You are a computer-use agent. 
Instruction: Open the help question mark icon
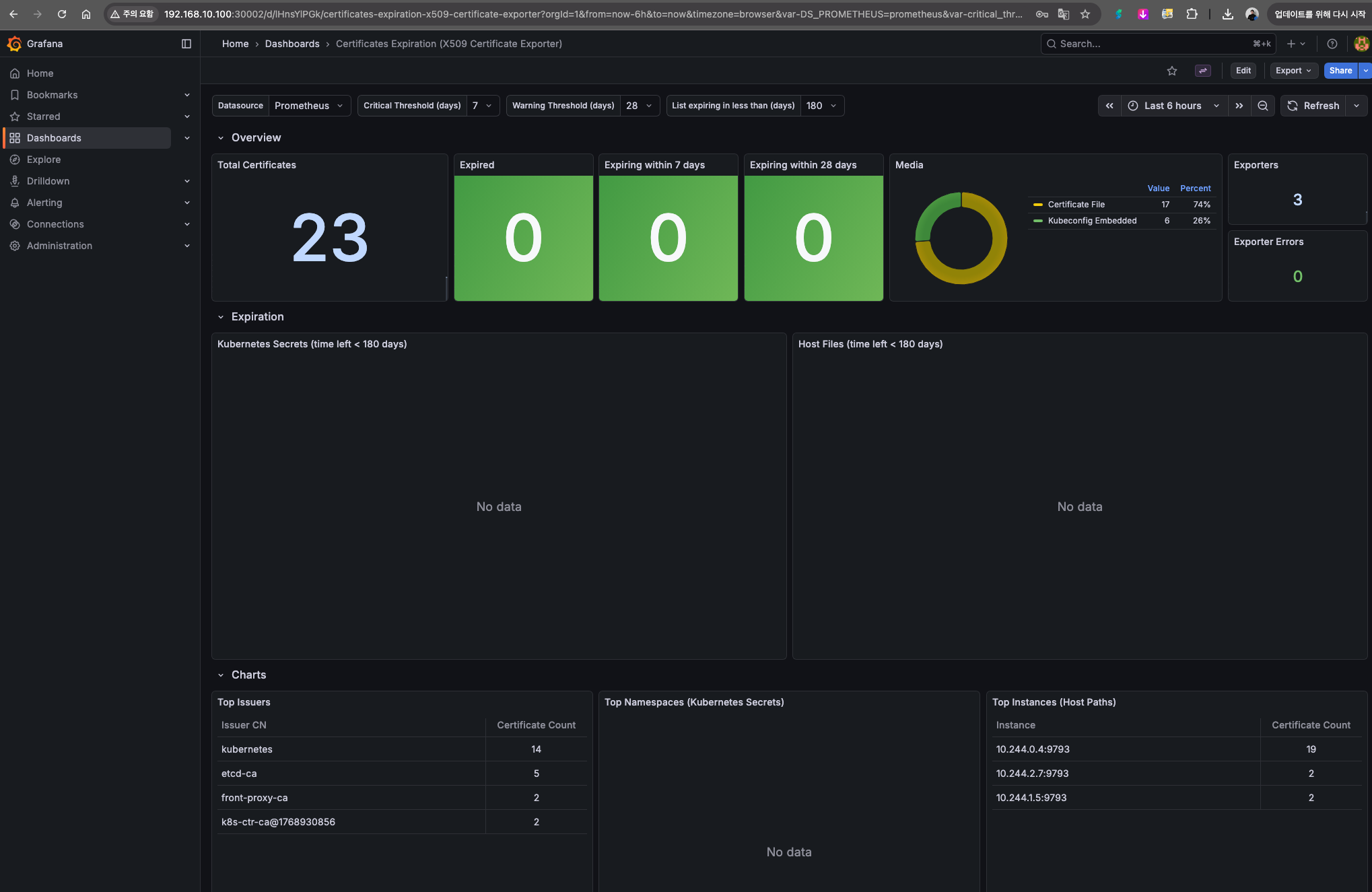click(1332, 44)
